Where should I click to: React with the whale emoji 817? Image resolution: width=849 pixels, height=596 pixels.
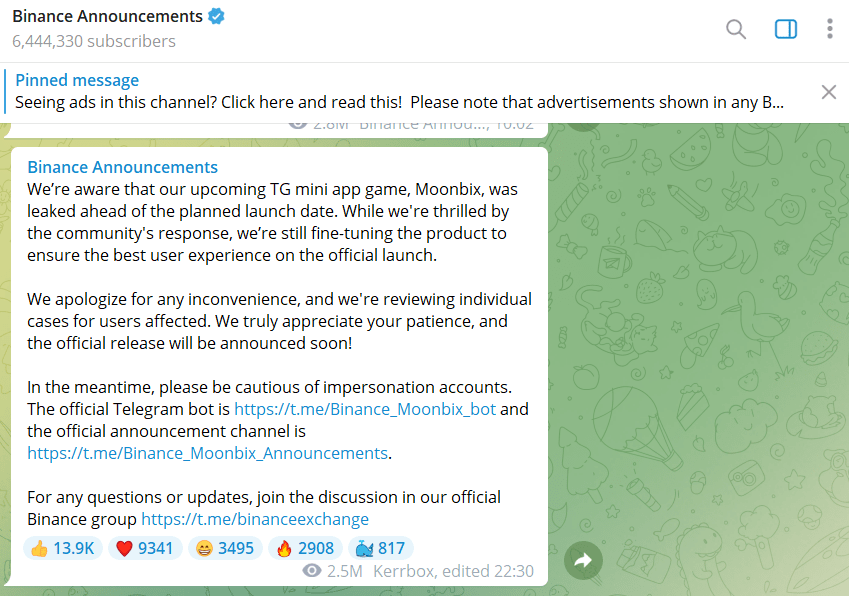coord(379,548)
